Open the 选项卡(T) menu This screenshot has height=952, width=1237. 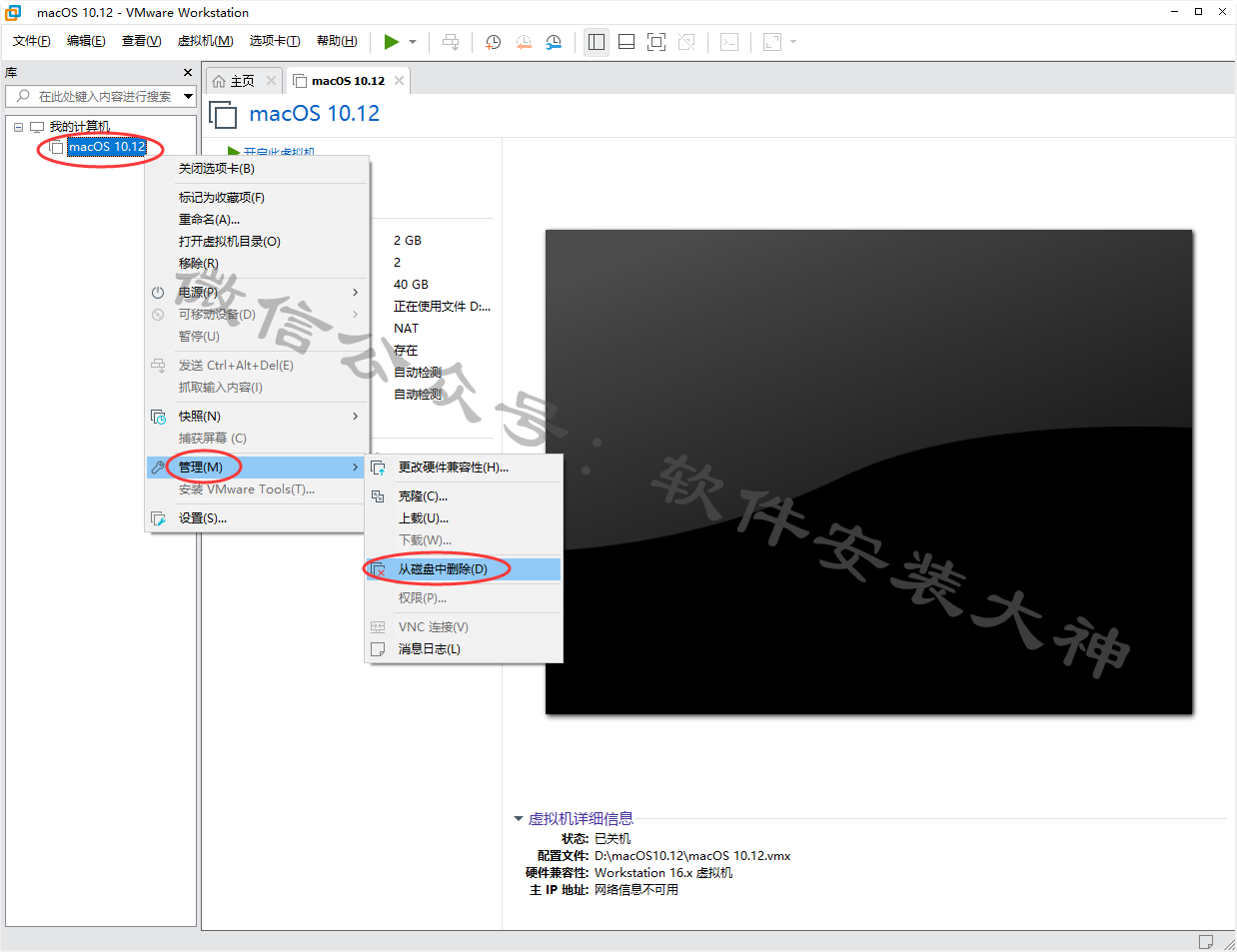coord(275,41)
